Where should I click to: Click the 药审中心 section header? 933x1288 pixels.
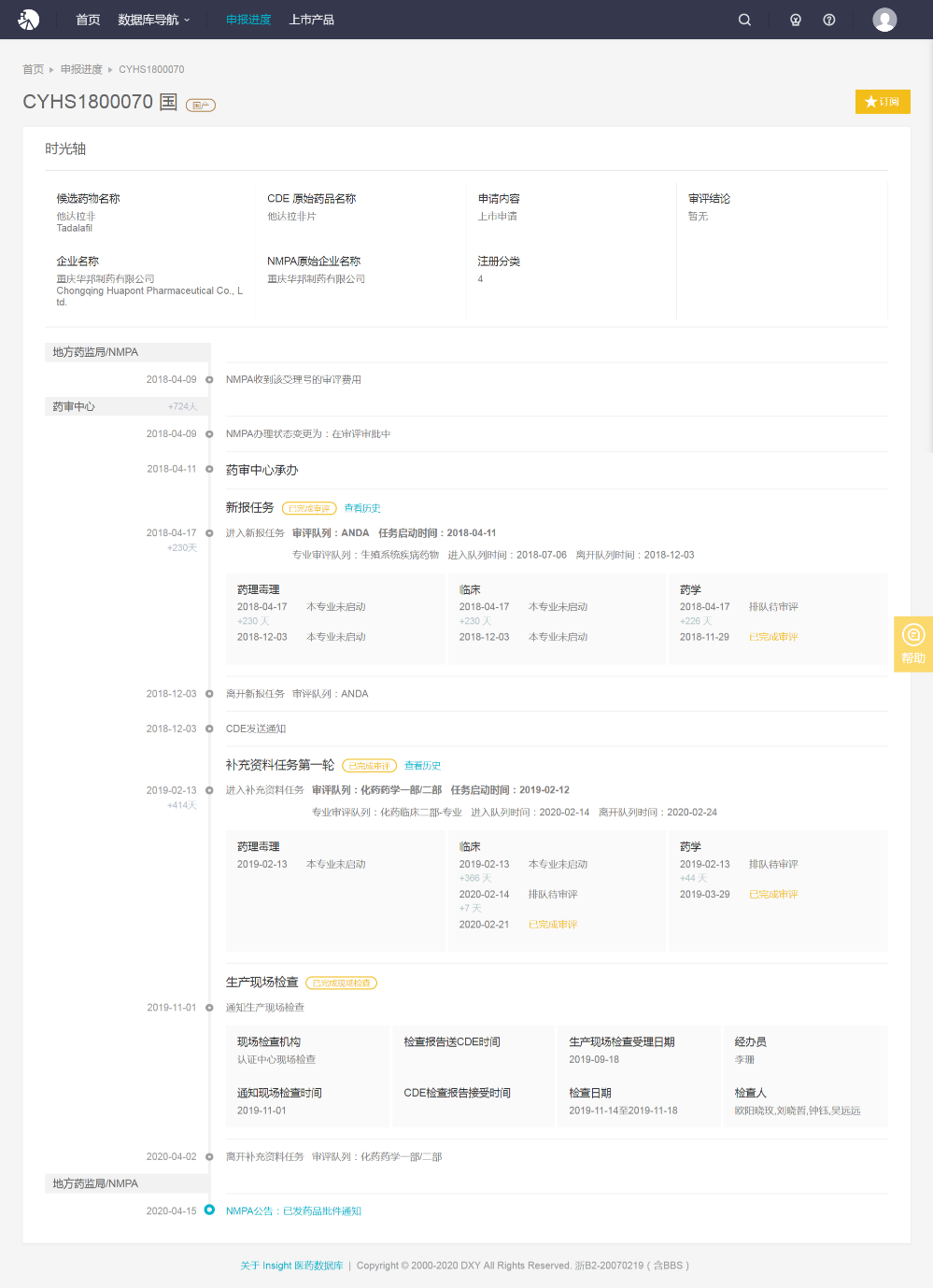click(127, 406)
